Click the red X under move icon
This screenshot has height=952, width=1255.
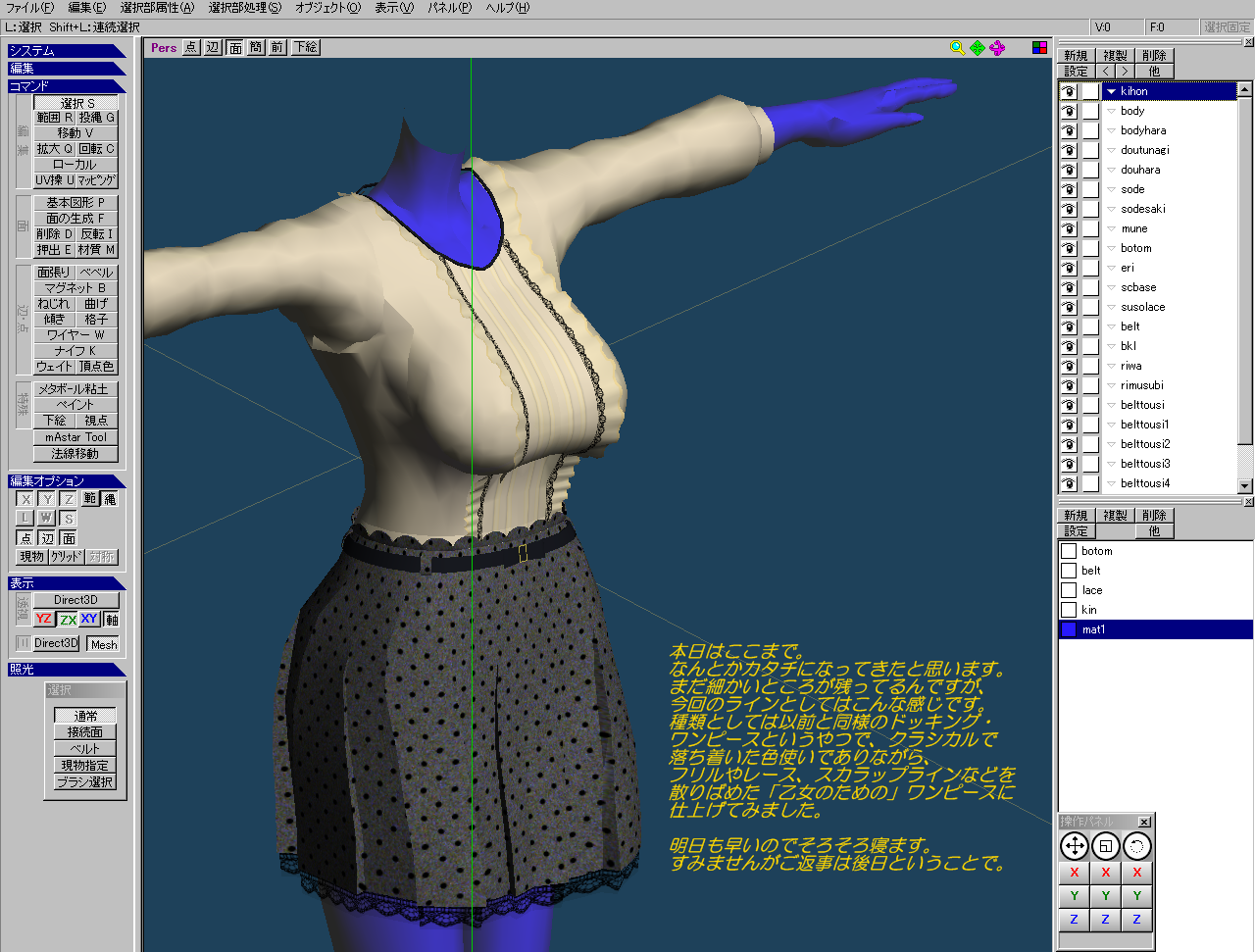pos(1075,873)
